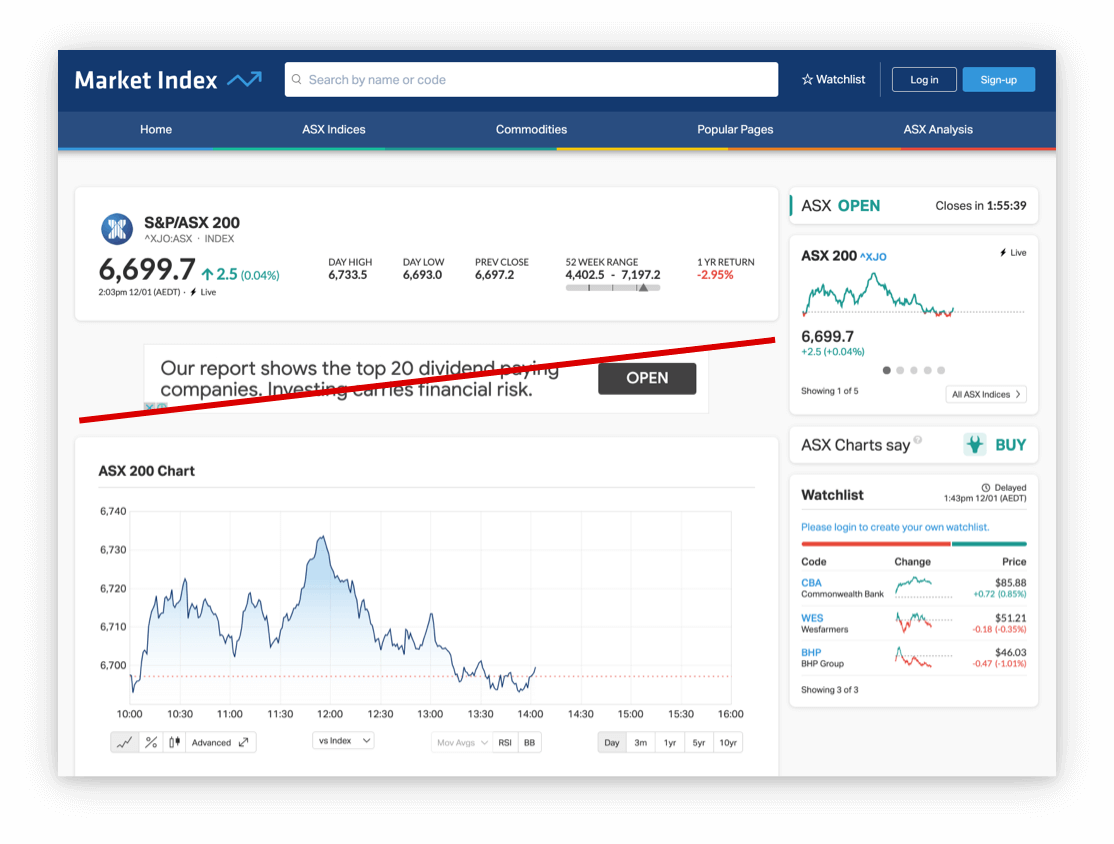The height and width of the screenshot is (844, 1114).
Task: Select the percent chart mode icon
Action: pos(151,742)
